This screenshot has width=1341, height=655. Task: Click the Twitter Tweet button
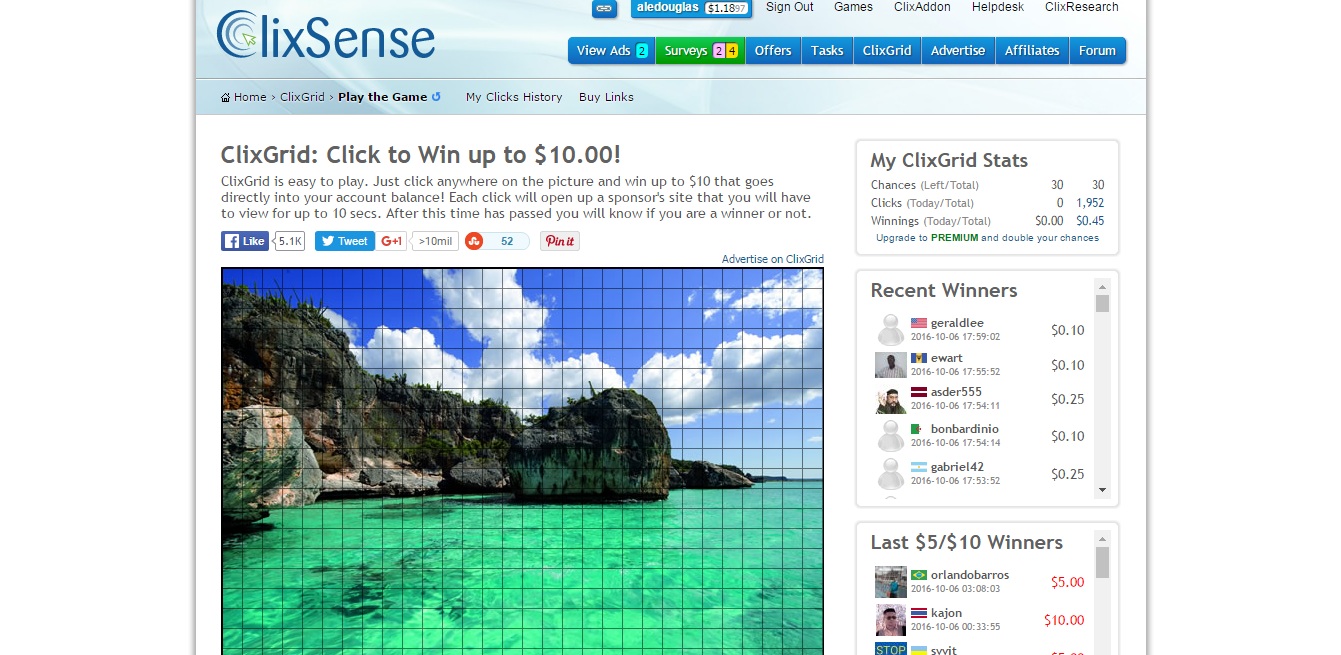[345, 241]
